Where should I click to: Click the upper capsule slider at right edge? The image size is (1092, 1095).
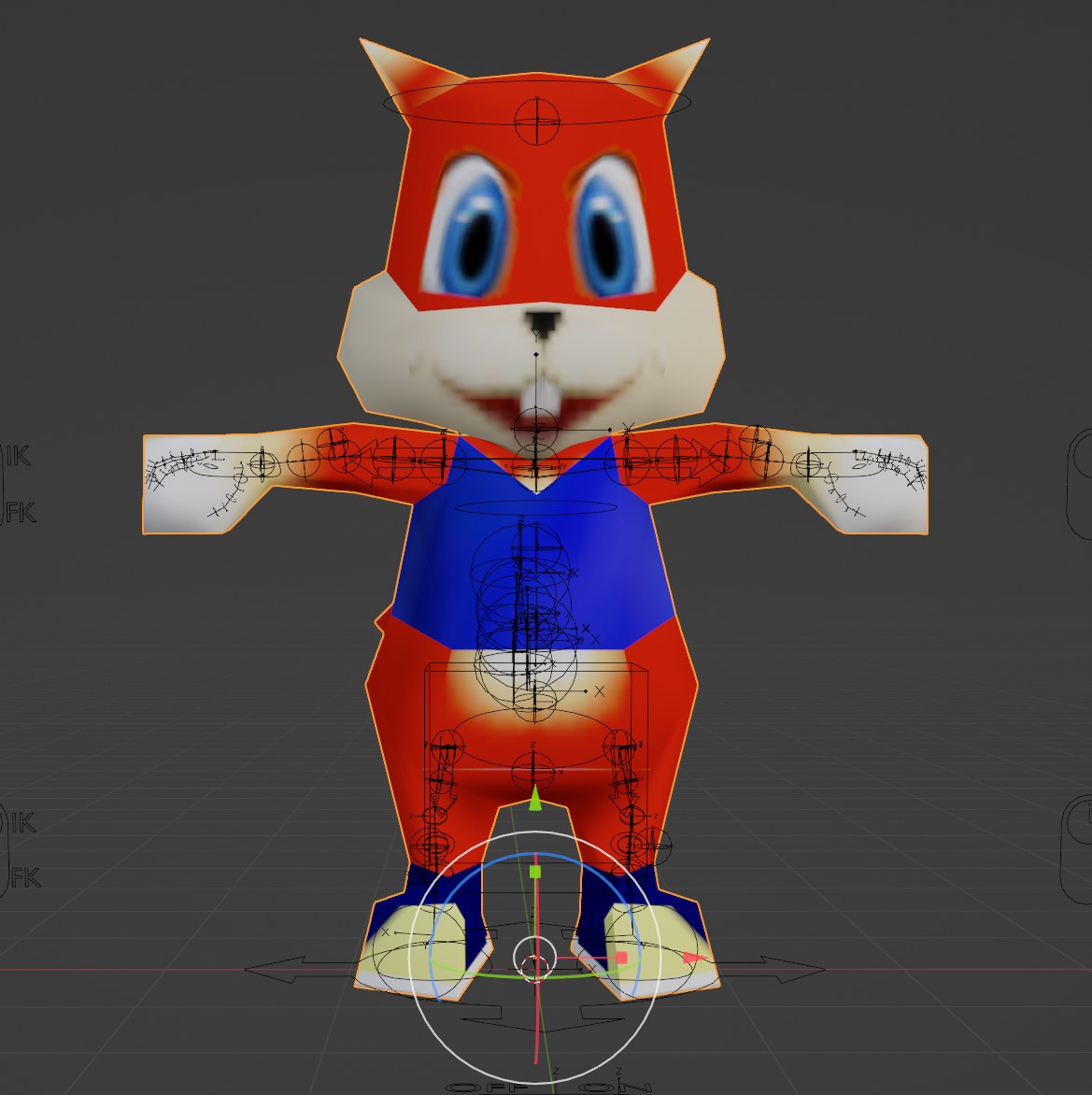pyautogui.click(x=1080, y=483)
